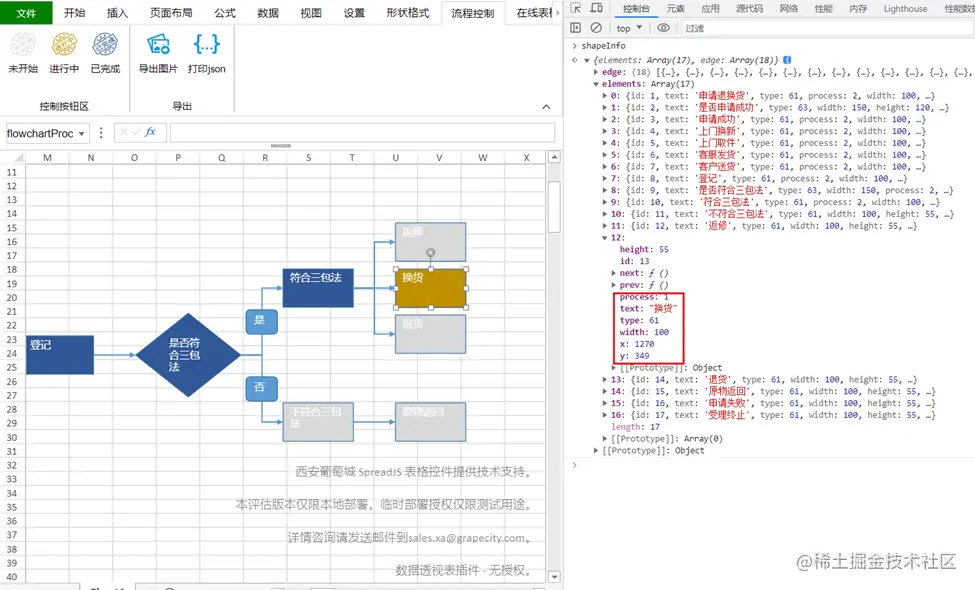Open the top context selector dropdown
The image size is (975, 590).
[x=629, y=28]
